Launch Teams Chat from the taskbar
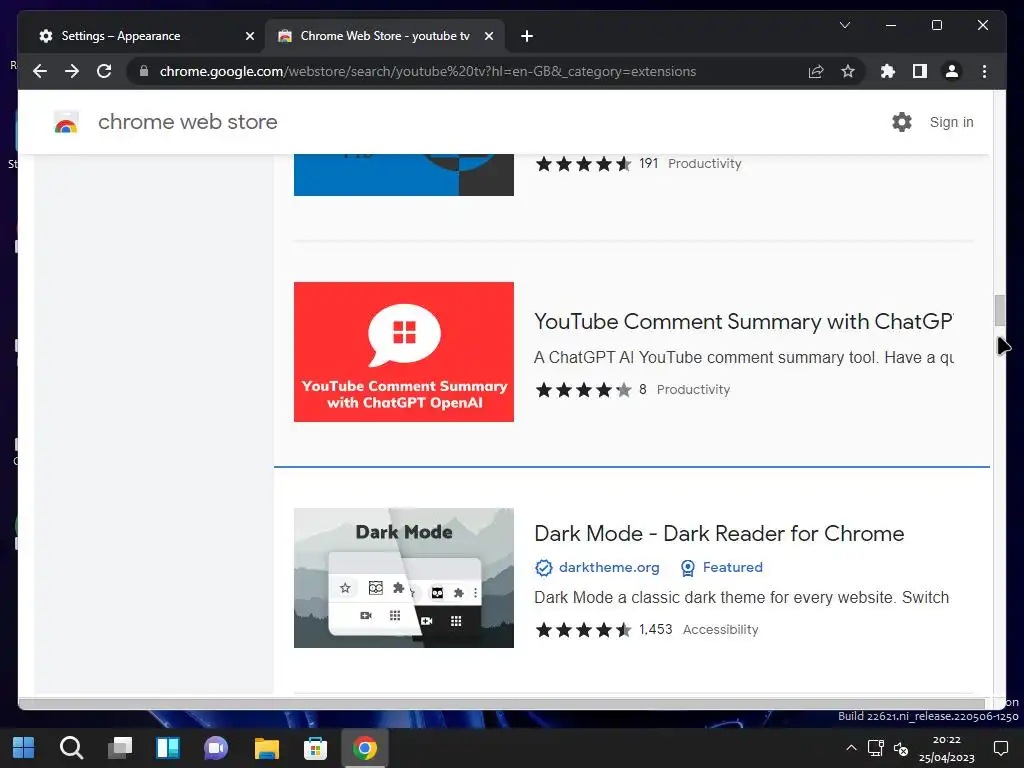This screenshot has width=1024, height=768. 216,748
